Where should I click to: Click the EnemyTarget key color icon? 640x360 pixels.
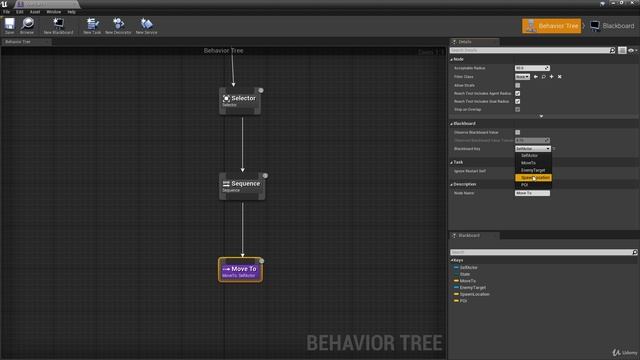click(456, 287)
